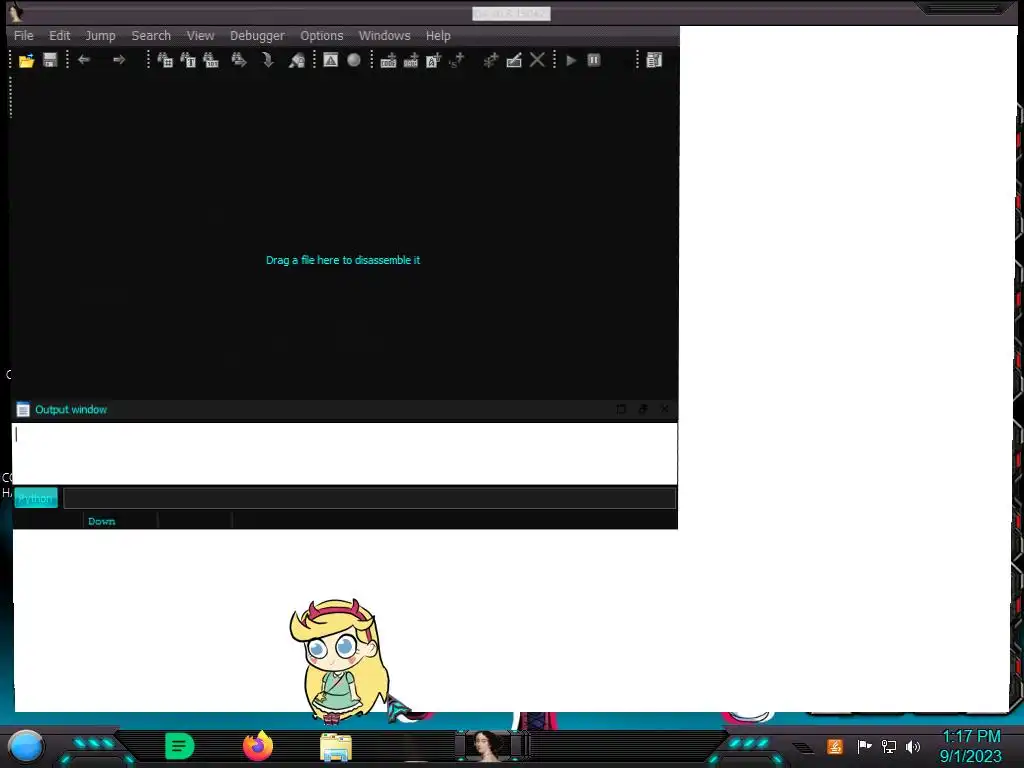Viewport: 1024px width, 768px height.
Task: Click the play start process button
Action: (x=571, y=60)
